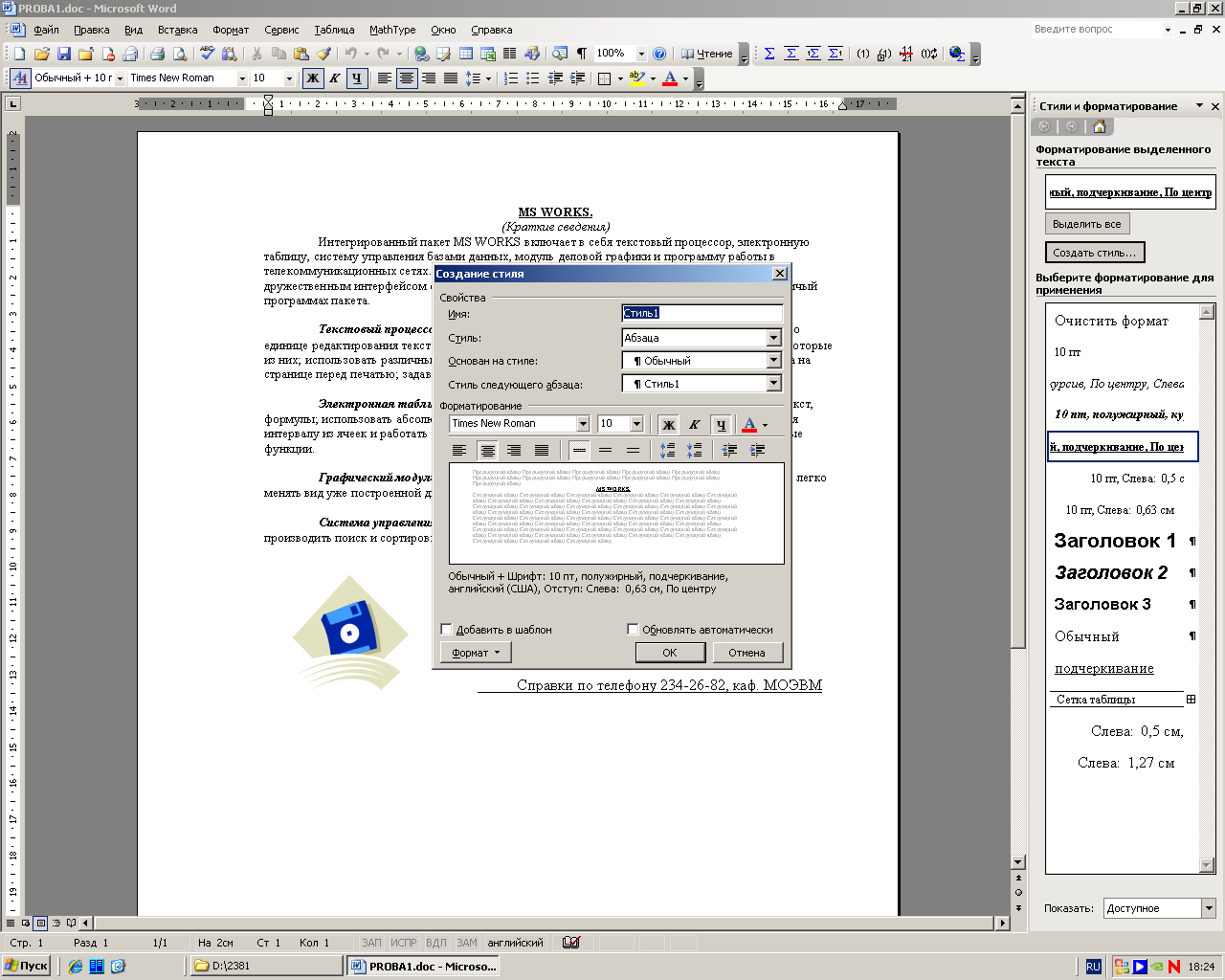Click spelling status book icon in status bar

point(571,943)
